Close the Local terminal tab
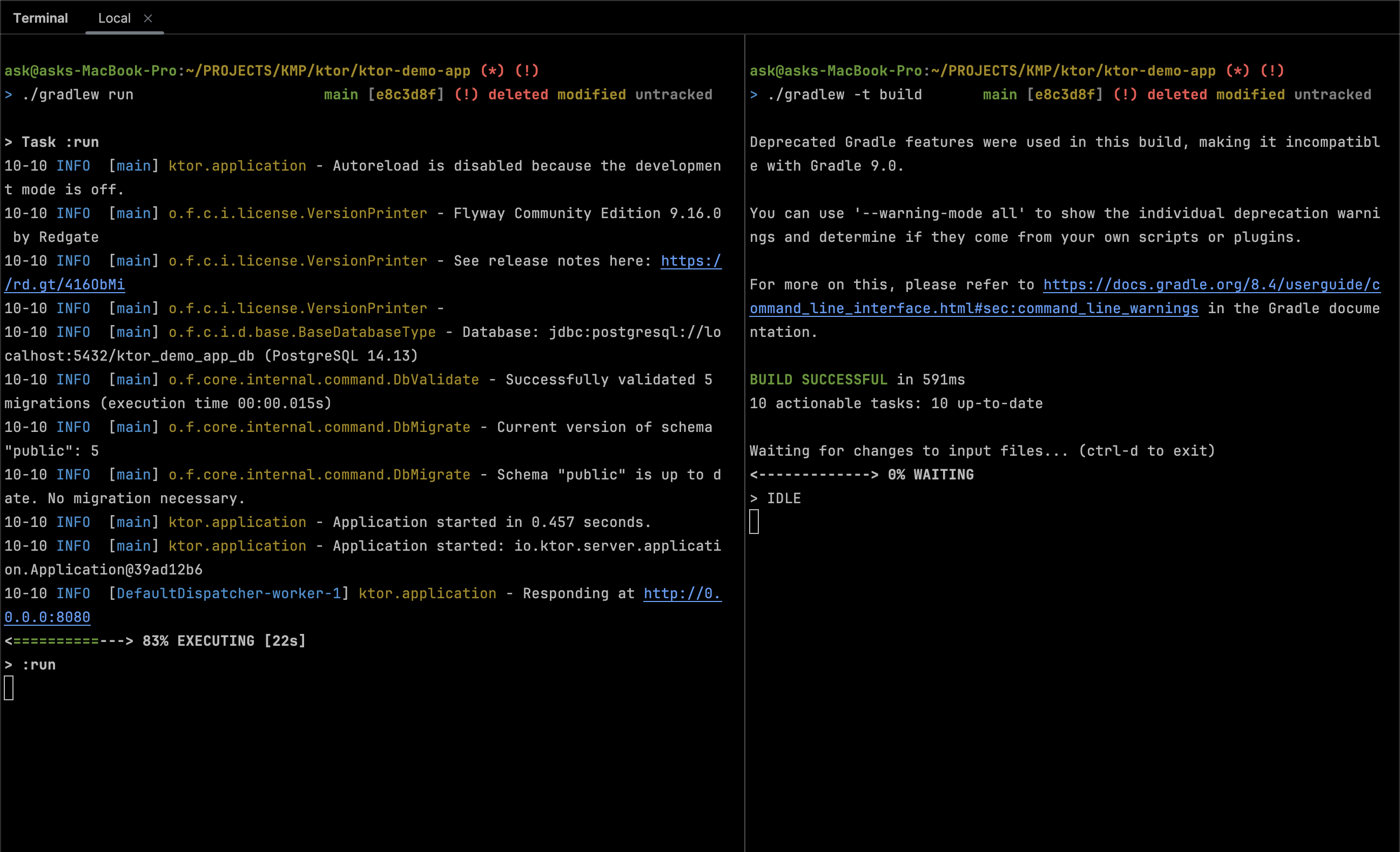 pyautogui.click(x=148, y=18)
